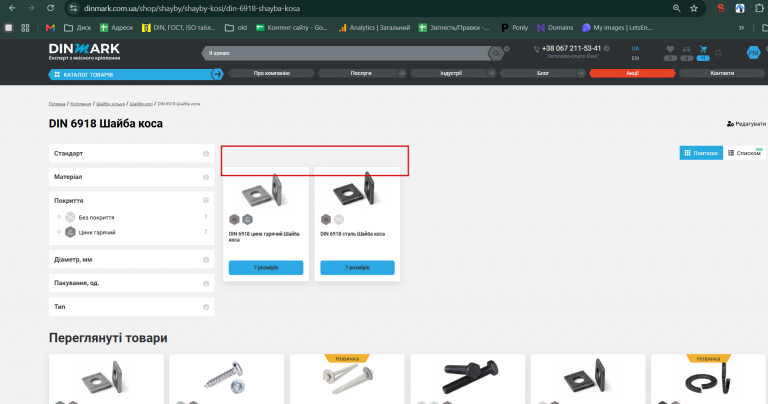This screenshot has width=768, height=404.
Task: Open the browser extensions puzzle icon
Action: click(759, 8)
